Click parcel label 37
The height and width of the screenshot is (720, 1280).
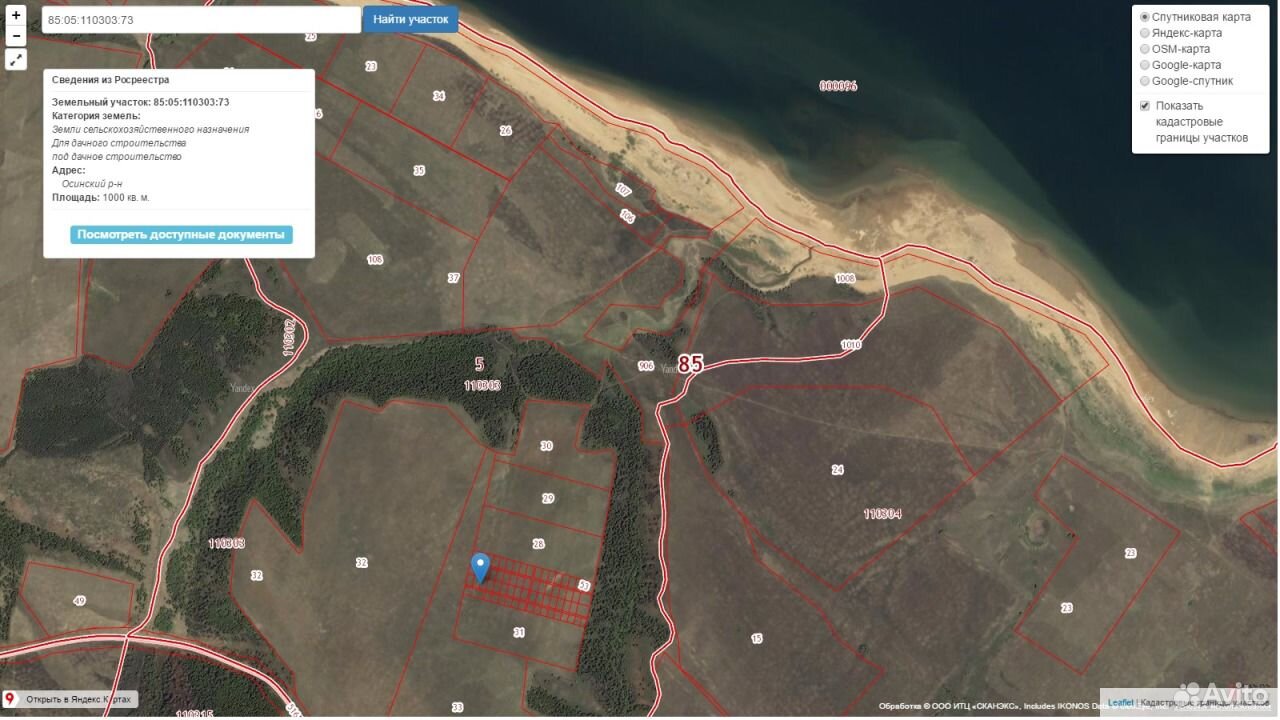pos(454,277)
